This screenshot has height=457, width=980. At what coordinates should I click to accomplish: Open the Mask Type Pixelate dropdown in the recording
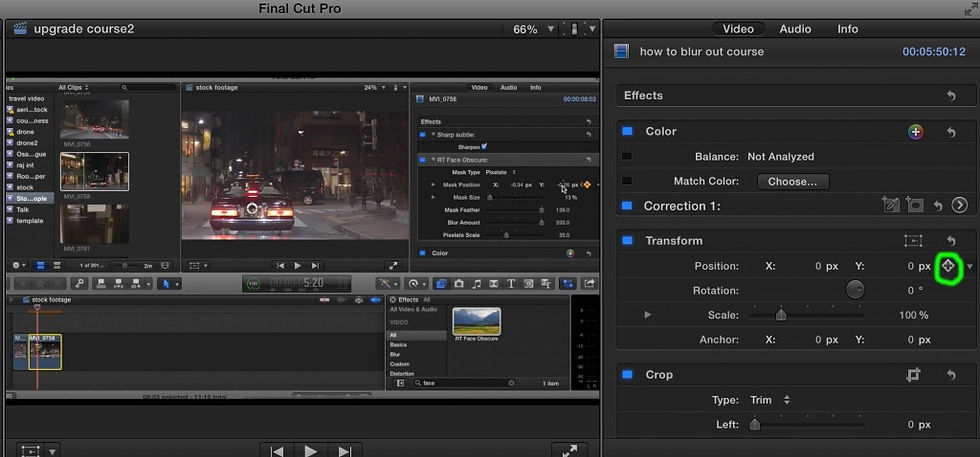tap(501, 172)
